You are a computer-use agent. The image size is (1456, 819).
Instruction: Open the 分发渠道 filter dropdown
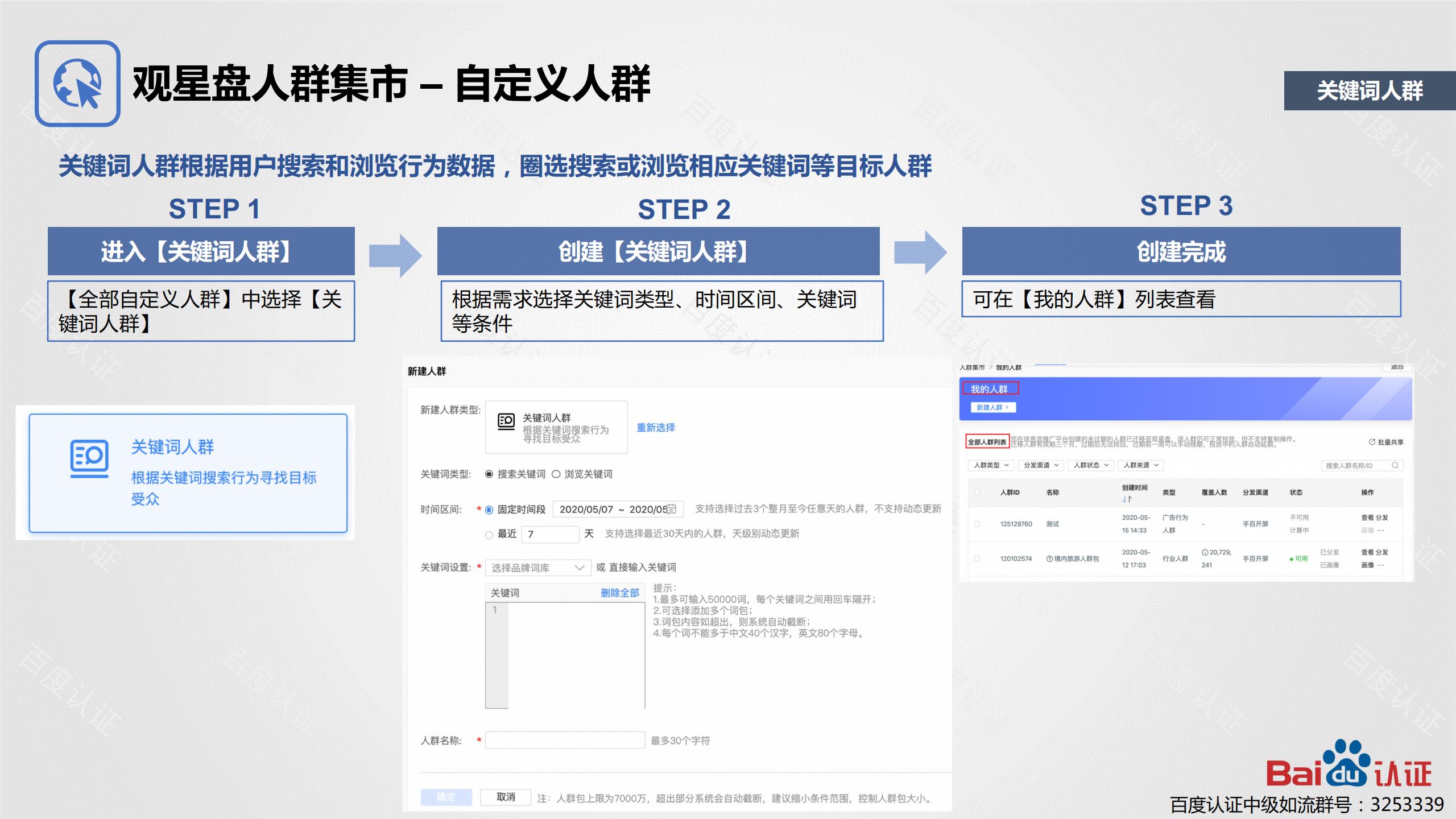1041,465
